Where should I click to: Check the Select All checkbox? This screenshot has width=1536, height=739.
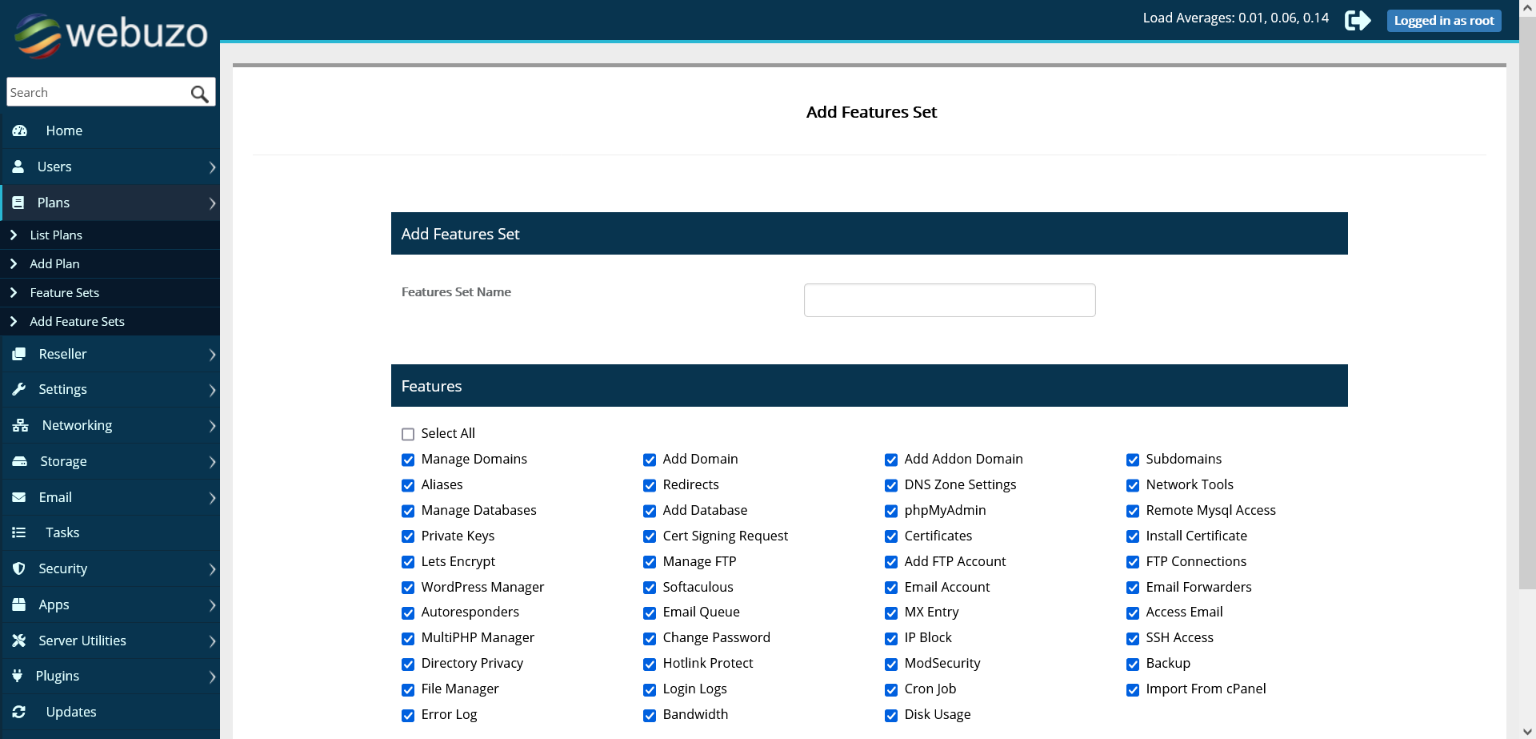coord(408,434)
